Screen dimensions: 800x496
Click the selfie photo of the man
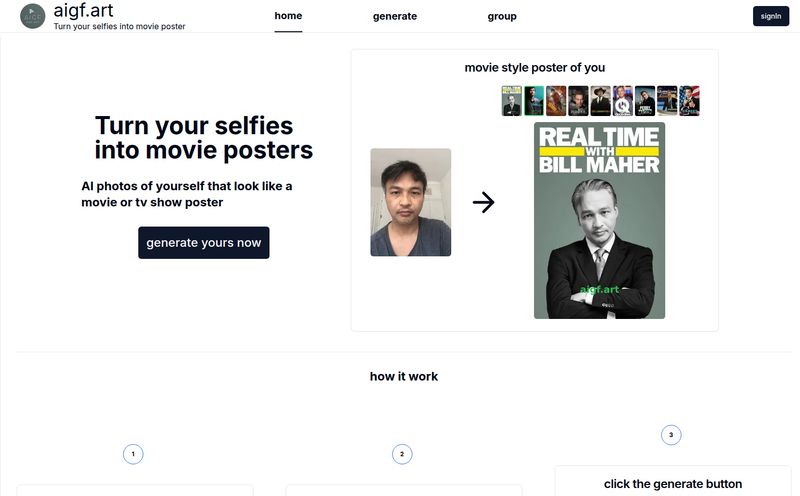(x=410, y=202)
